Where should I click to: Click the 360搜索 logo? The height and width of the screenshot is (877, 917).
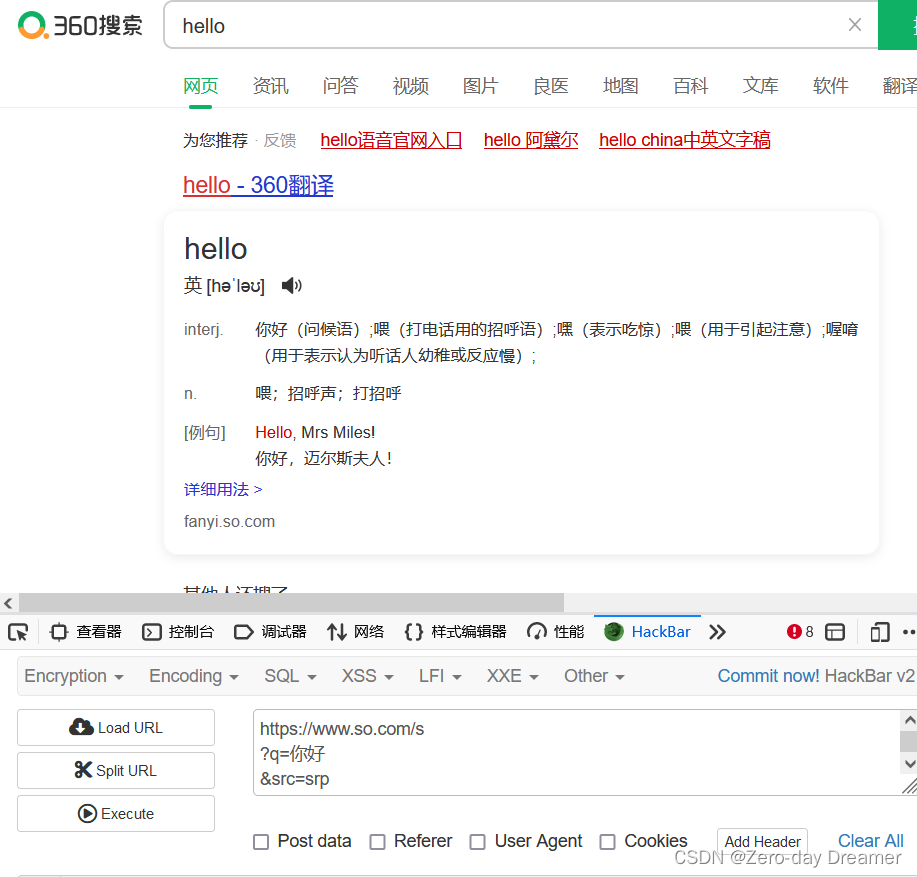(80, 25)
